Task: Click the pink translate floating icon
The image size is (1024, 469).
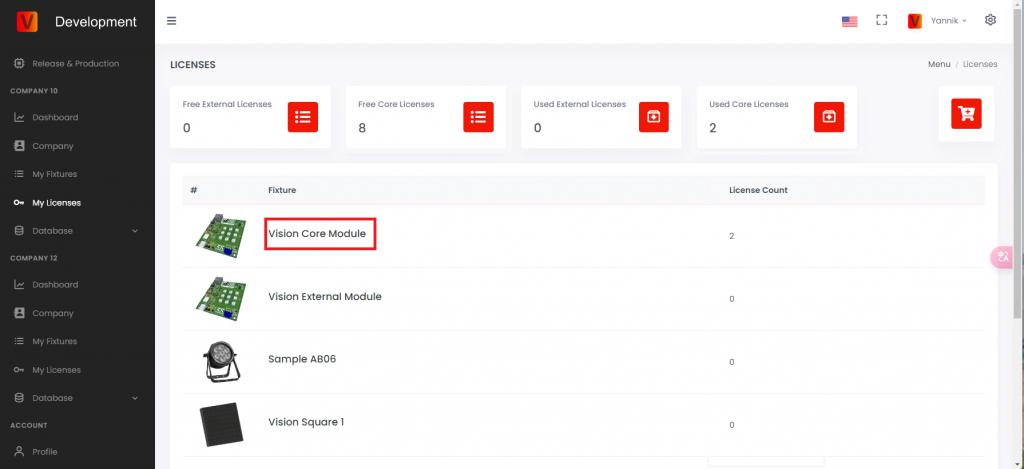Action: pos(1002,257)
